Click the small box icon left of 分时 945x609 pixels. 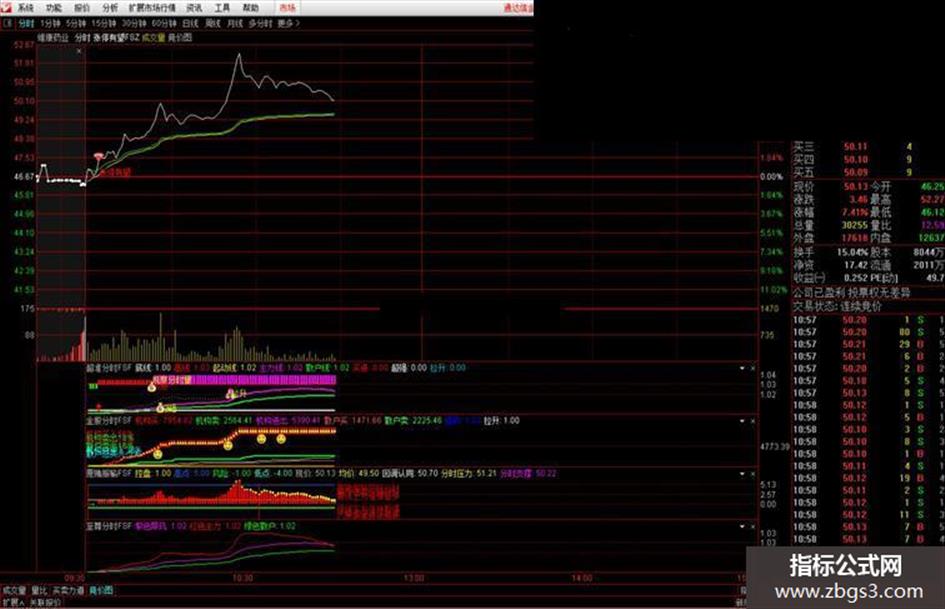pyautogui.click(x=8, y=24)
